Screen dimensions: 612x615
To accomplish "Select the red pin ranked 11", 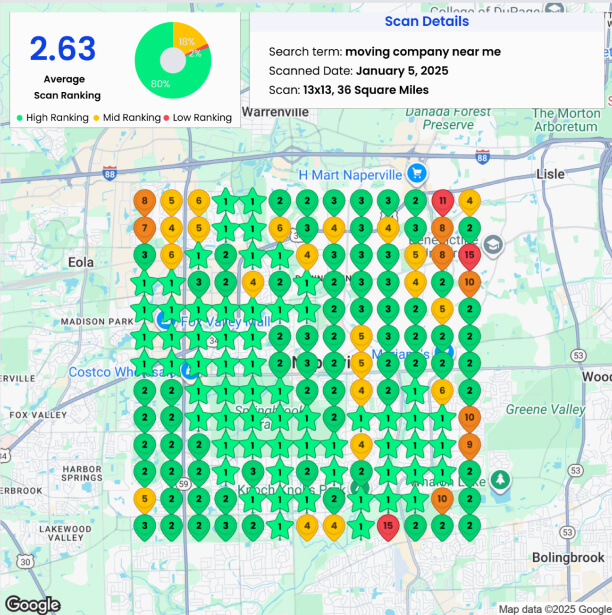I will click(x=443, y=202).
